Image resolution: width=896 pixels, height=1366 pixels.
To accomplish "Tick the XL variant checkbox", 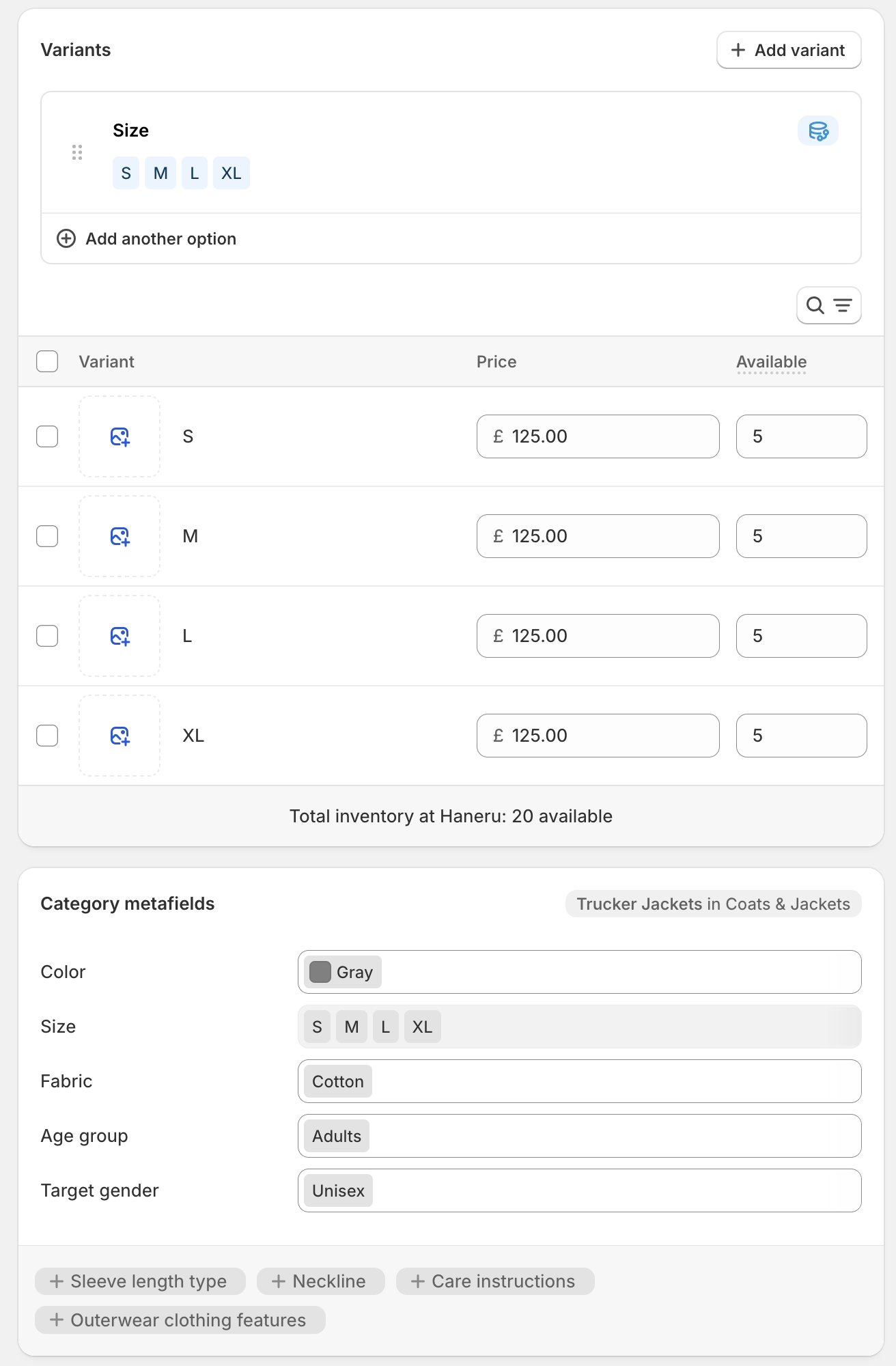I will tap(47, 736).
